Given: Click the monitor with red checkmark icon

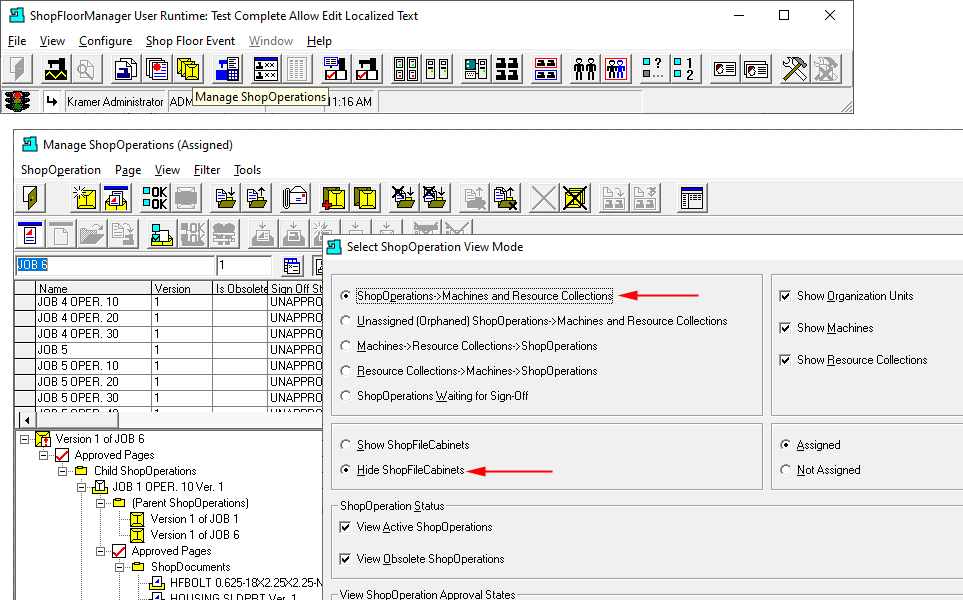Looking at the screenshot, I should click(x=335, y=69).
